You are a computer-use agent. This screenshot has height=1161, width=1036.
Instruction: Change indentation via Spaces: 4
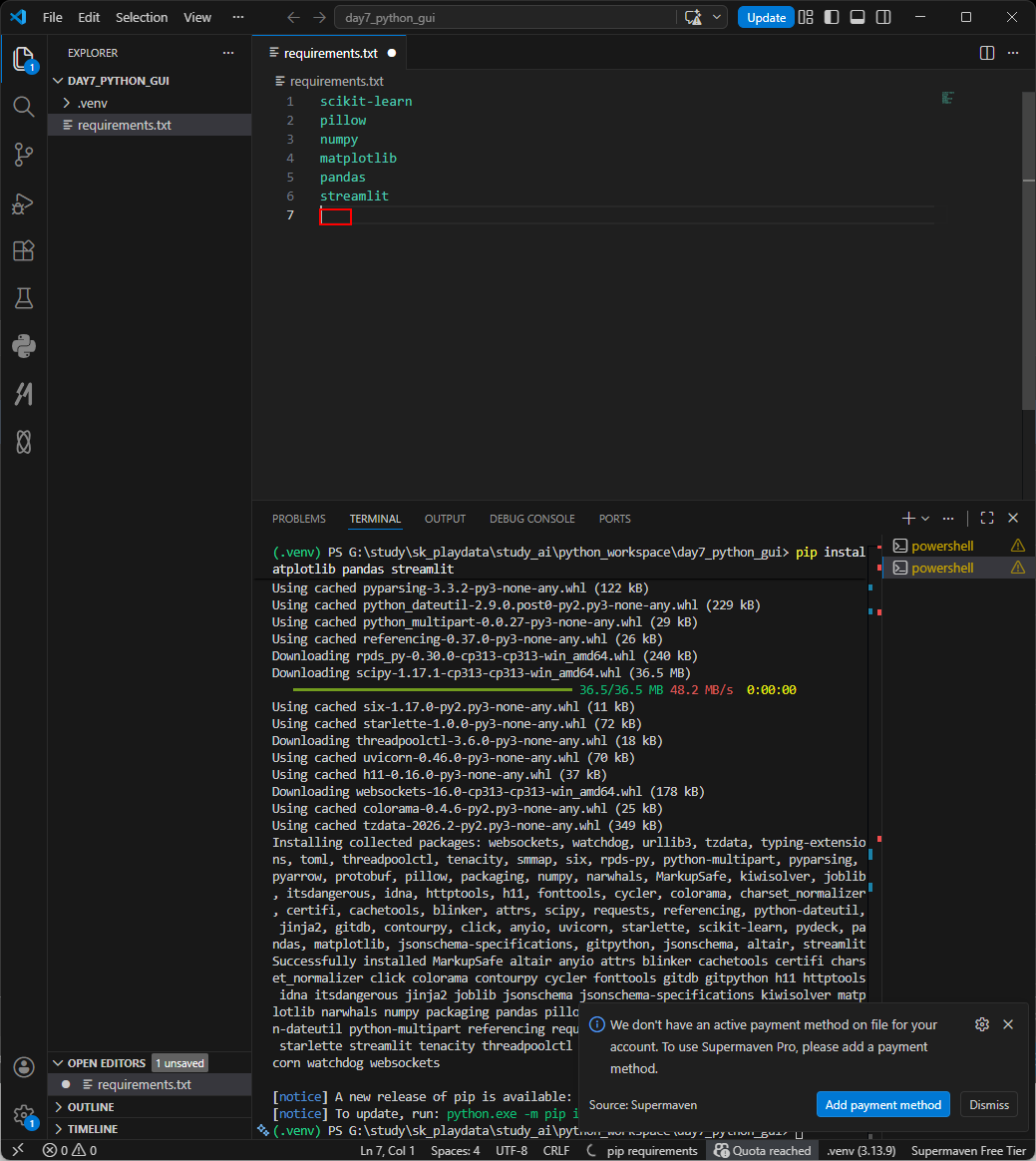pyautogui.click(x=455, y=1151)
